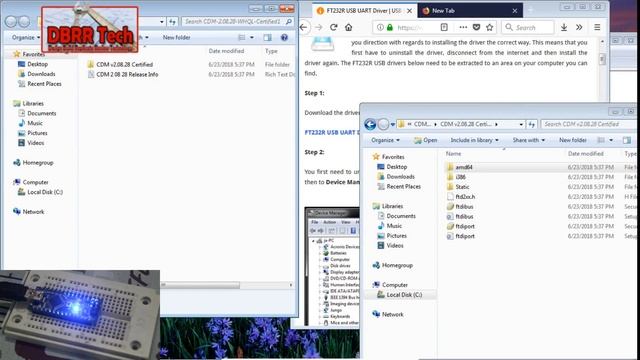
Task: Select the ftdibus security catalog file
Action: [464, 207]
